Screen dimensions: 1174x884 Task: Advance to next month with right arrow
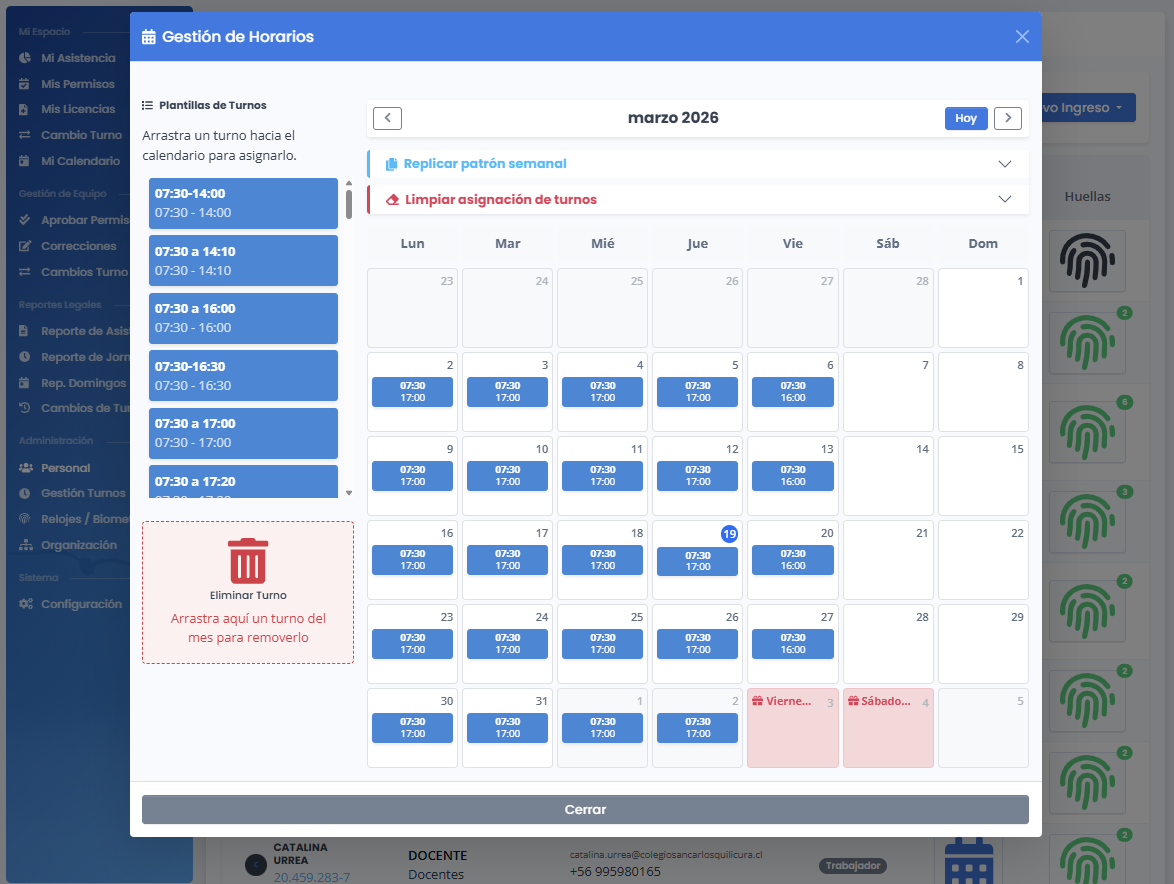pyautogui.click(x=1007, y=118)
